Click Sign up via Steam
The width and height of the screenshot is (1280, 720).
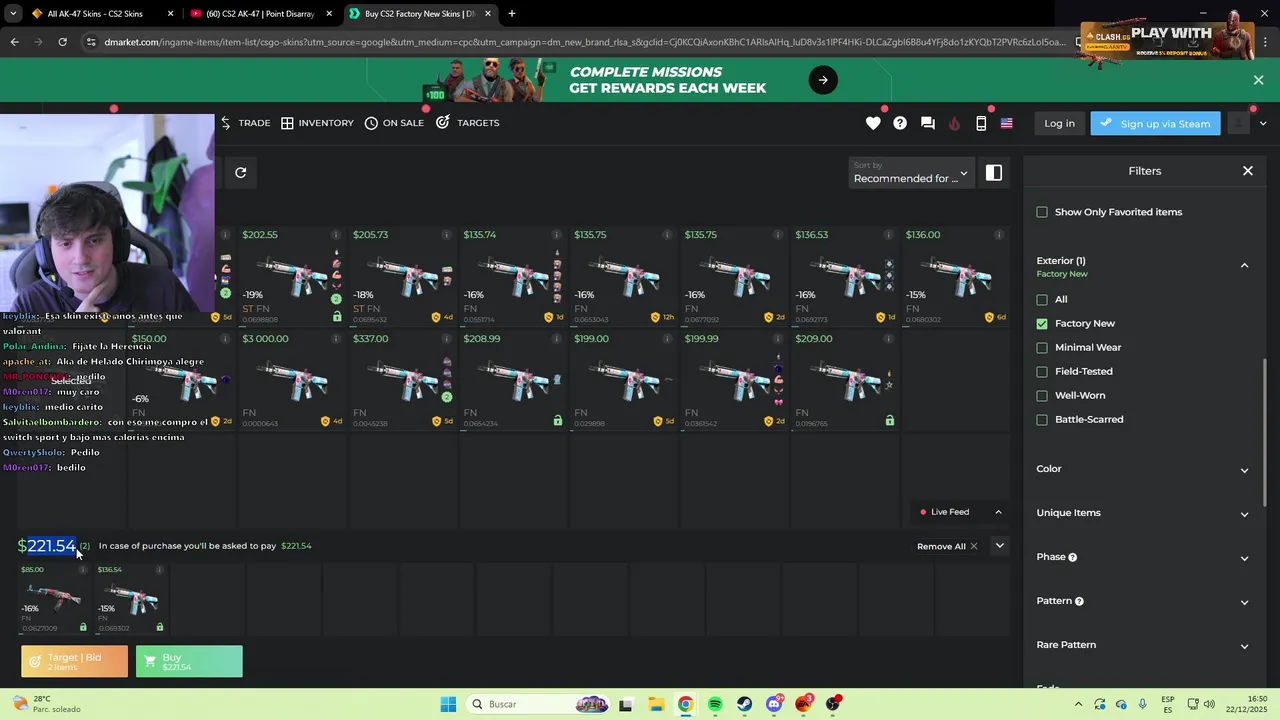point(1155,123)
